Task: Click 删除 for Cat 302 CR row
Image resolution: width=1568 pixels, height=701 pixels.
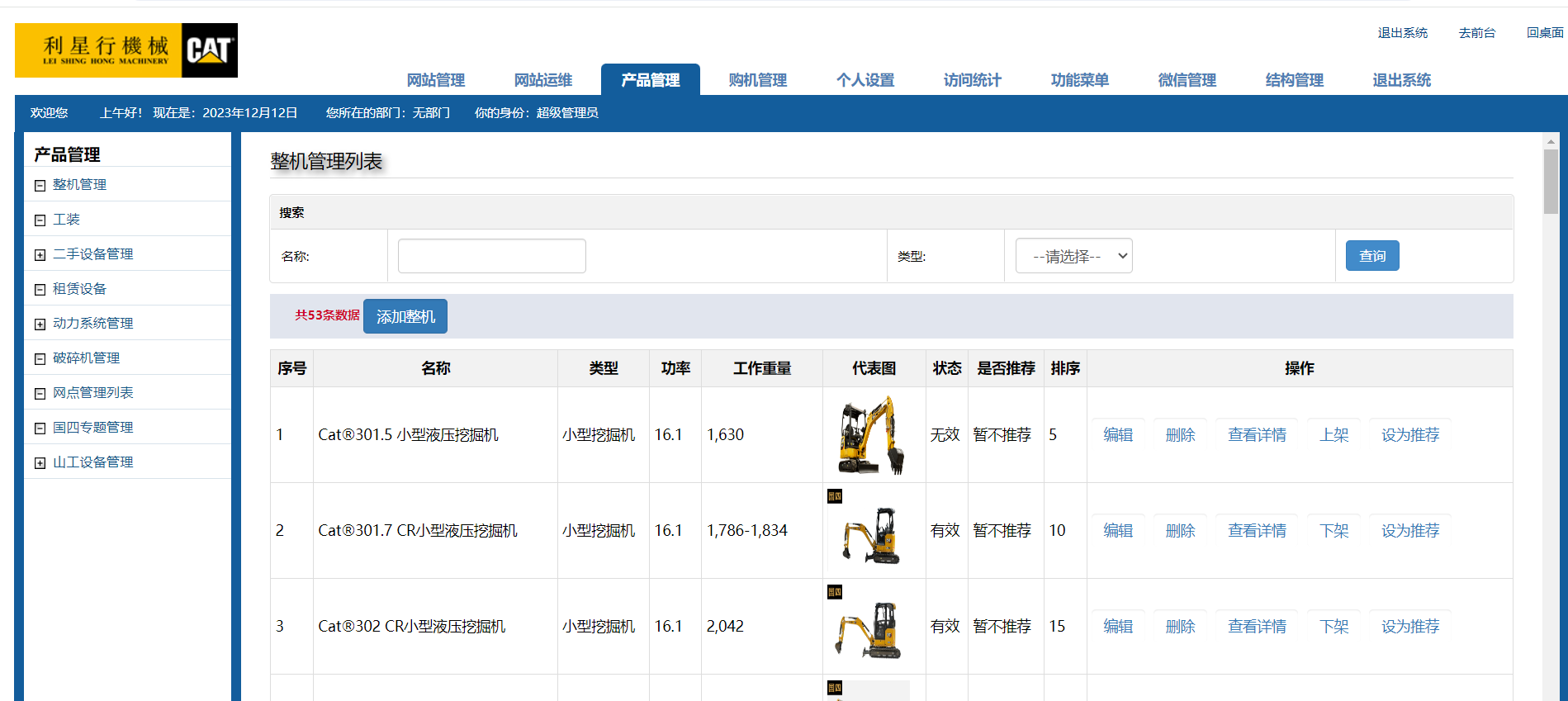Action: point(1180,626)
